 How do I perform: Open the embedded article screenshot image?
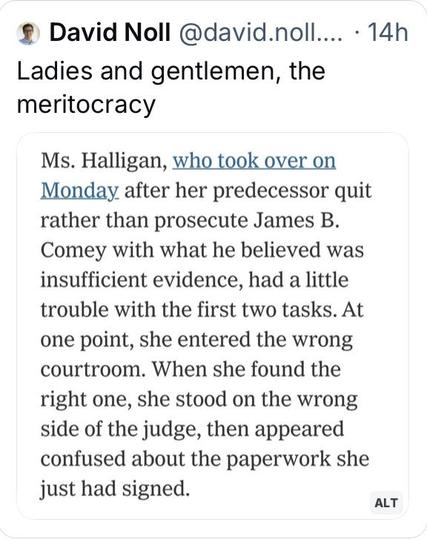click(212, 325)
